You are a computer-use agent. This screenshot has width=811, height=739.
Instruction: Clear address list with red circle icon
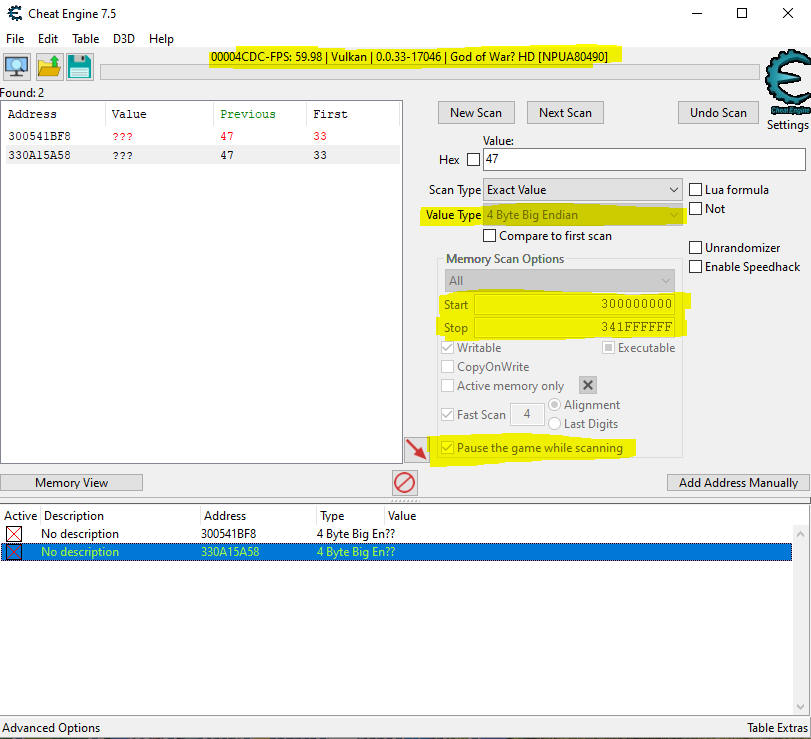tap(404, 483)
